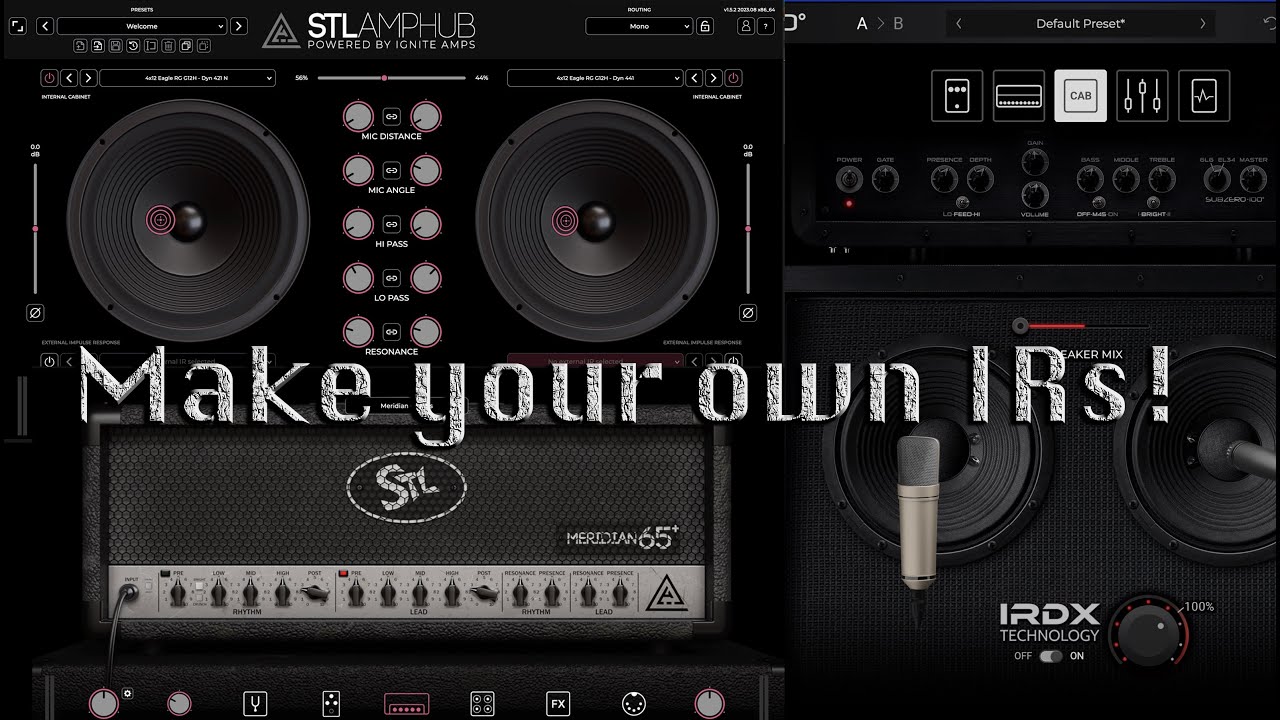Click the delete preset trash icon

(x=168, y=45)
